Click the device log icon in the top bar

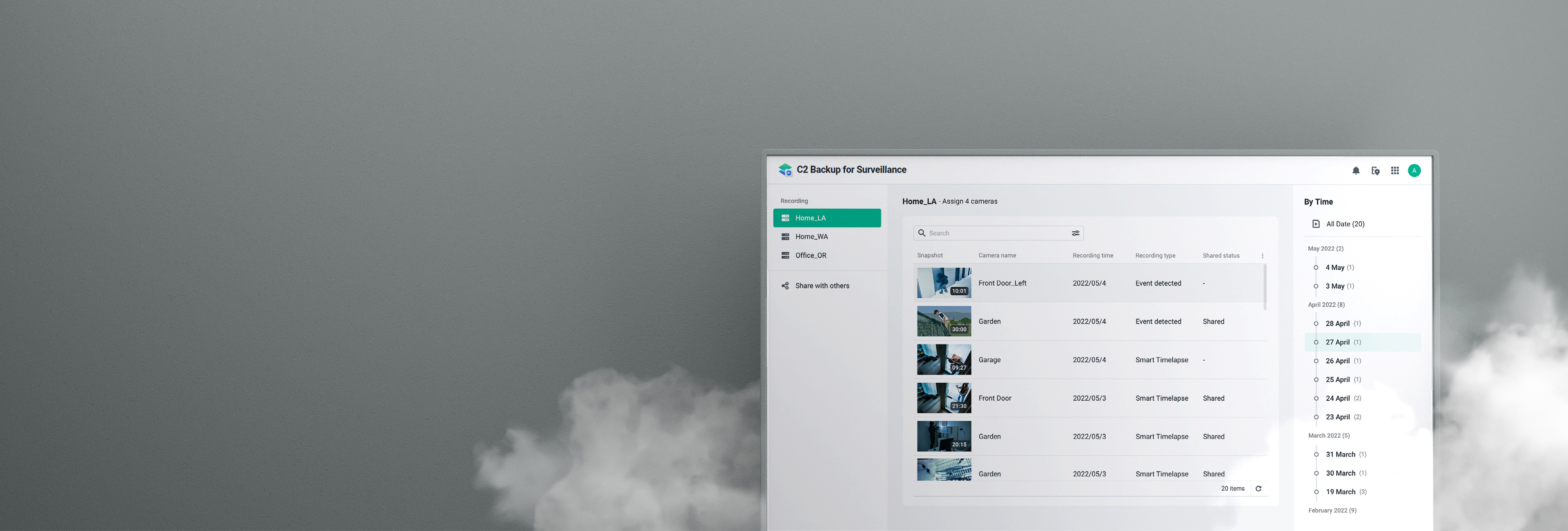click(1376, 170)
